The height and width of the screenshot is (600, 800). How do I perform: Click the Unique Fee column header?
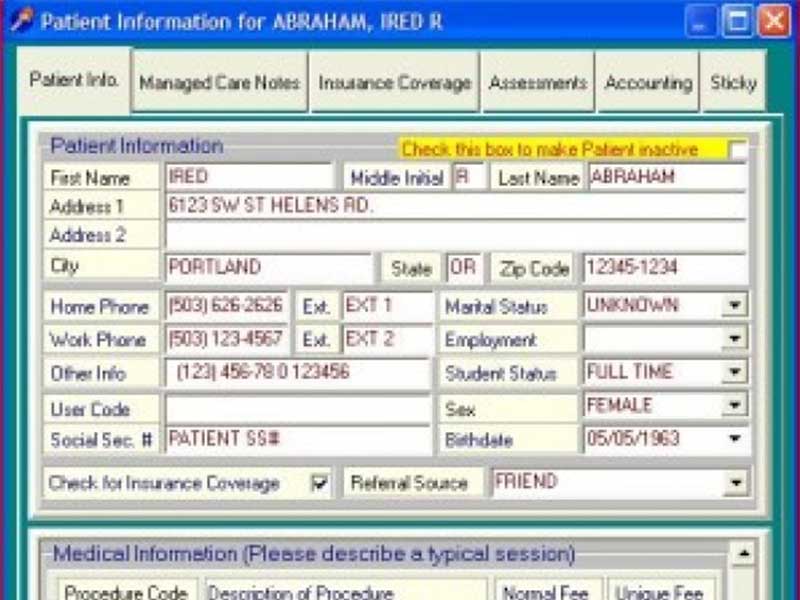click(660, 591)
